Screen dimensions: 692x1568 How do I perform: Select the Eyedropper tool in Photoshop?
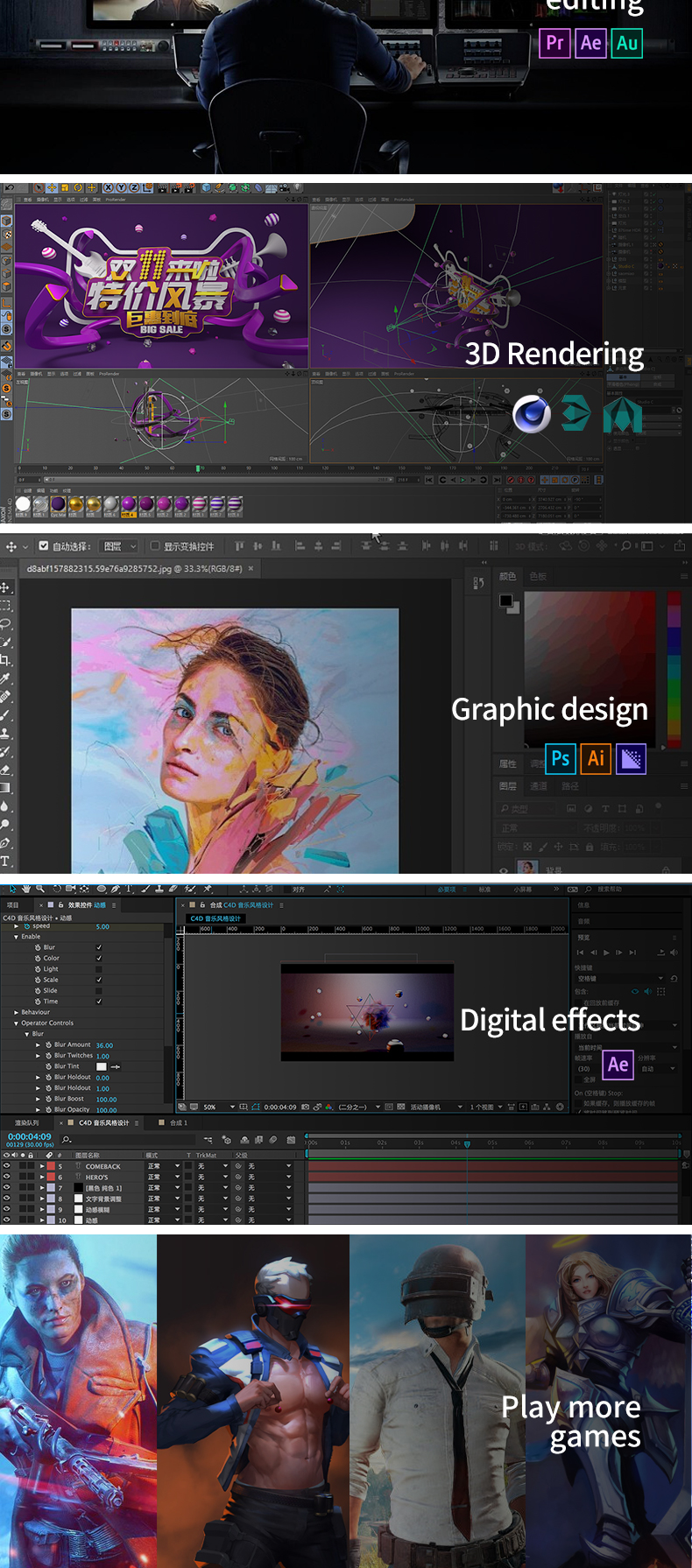coord(5,679)
